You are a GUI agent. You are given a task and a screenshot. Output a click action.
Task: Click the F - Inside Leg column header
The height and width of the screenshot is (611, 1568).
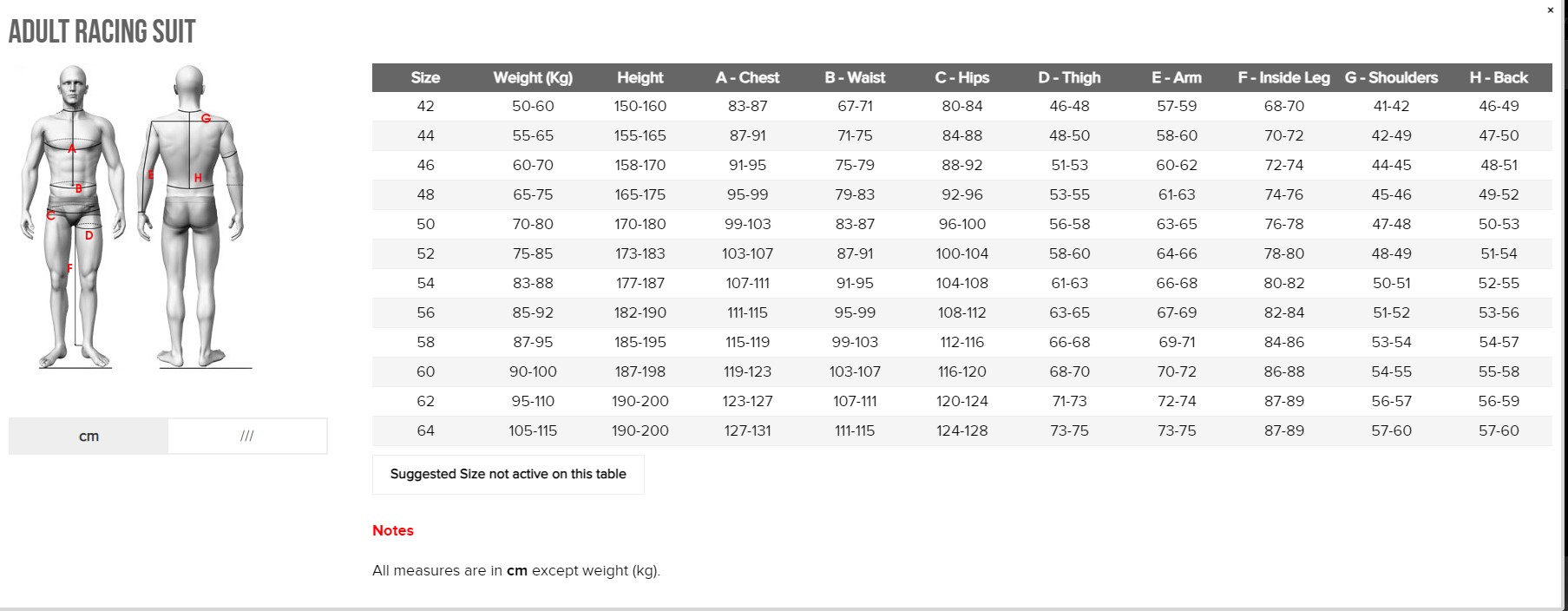pyautogui.click(x=1283, y=77)
